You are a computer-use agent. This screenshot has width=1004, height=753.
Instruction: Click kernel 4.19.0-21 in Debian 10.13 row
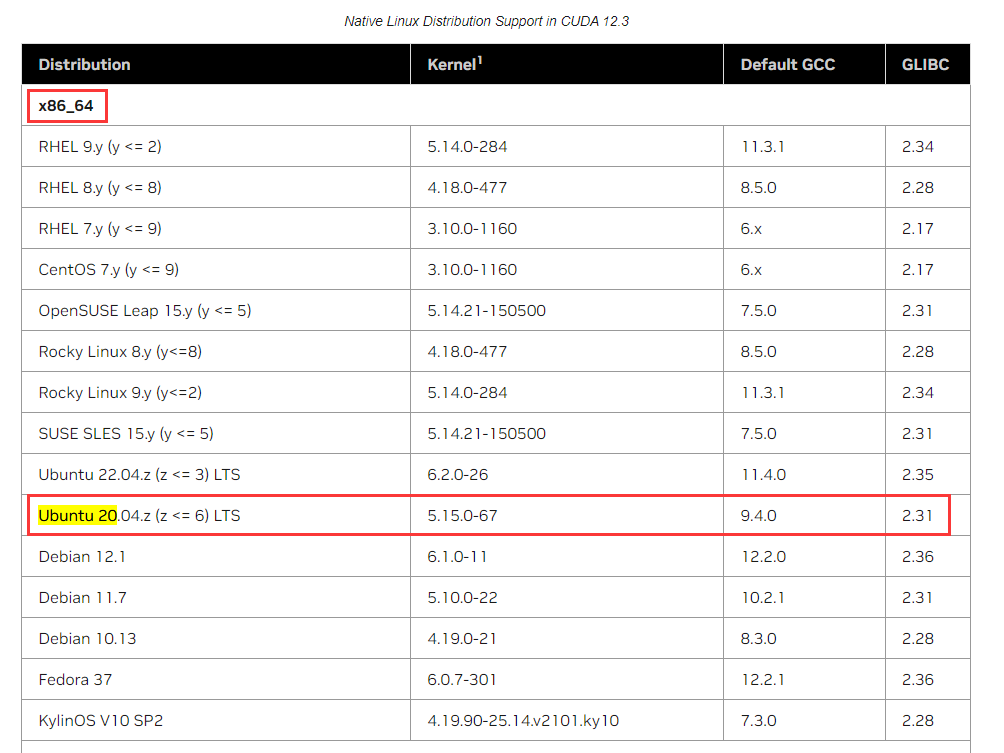[x=462, y=638]
